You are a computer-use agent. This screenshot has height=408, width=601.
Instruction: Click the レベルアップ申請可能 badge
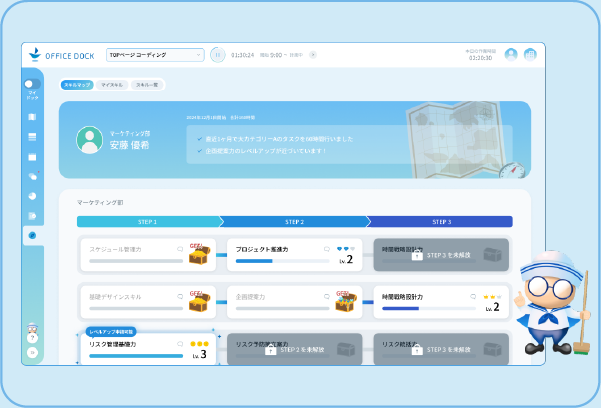point(111,330)
